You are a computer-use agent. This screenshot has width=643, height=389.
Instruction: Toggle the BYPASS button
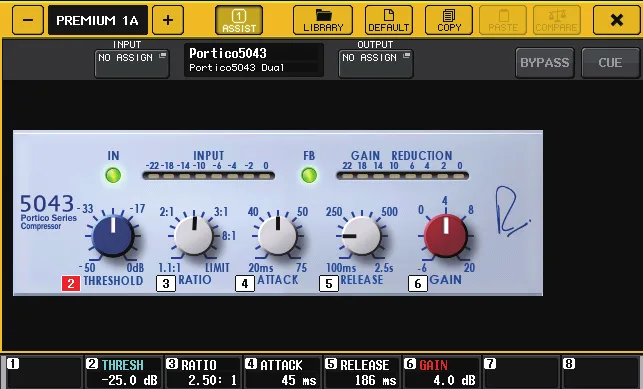pyautogui.click(x=545, y=63)
